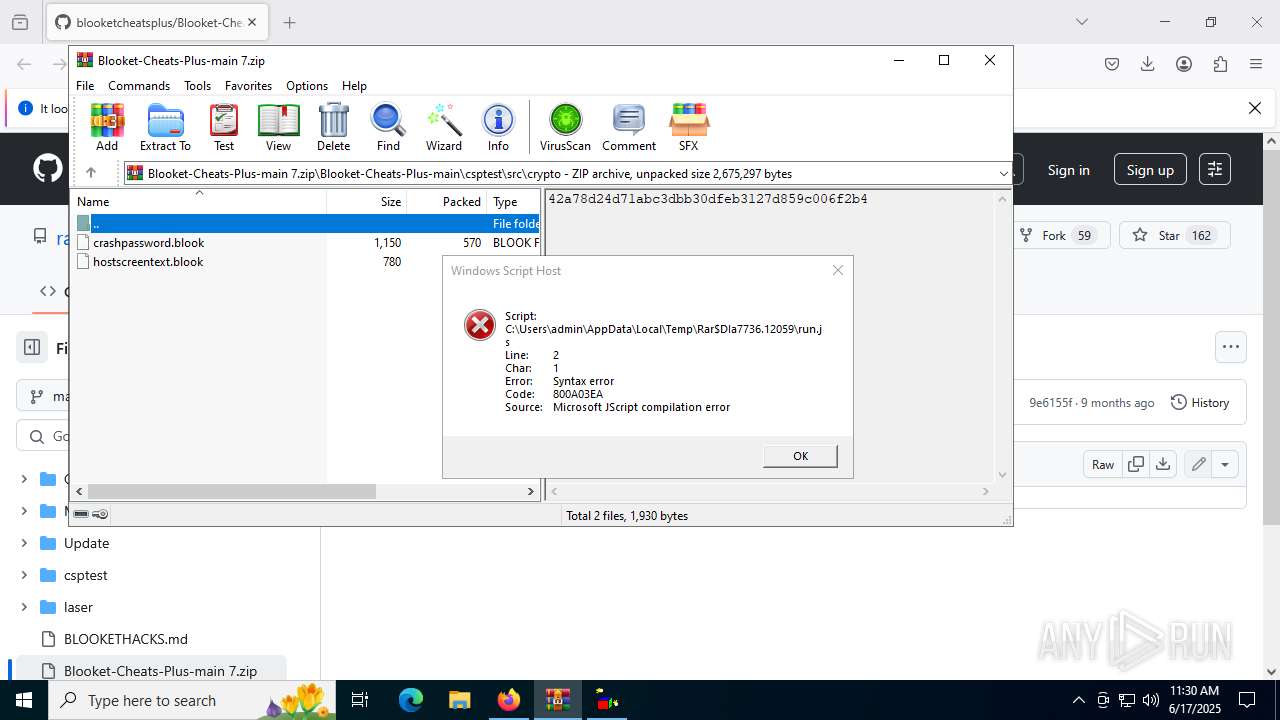This screenshot has height=720, width=1280.
Task: Expand the WinRAR address path dropdown
Action: tap(1004, 174)
